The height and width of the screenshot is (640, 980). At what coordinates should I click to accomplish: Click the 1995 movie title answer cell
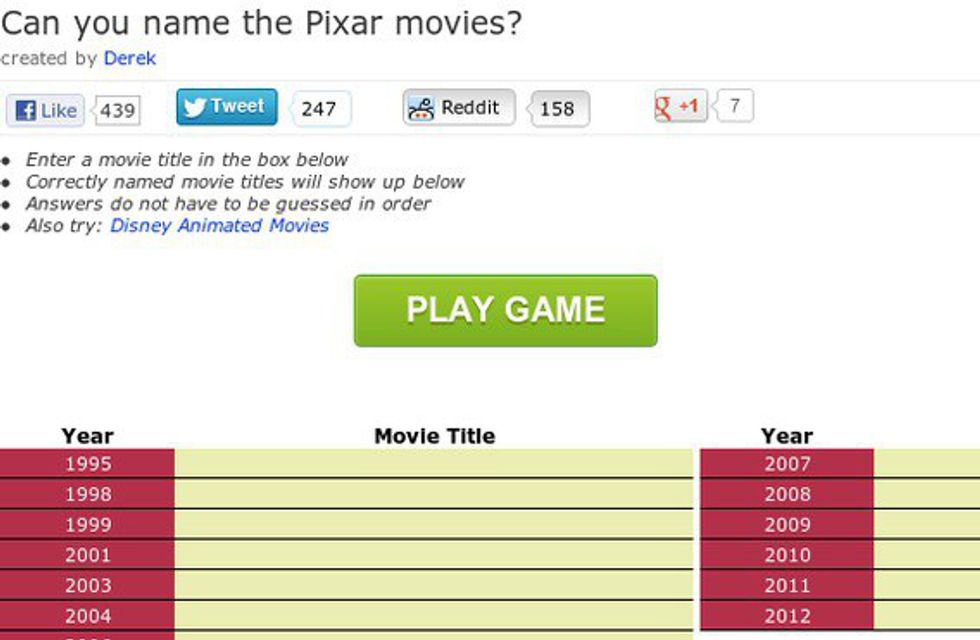coord(434,464)
